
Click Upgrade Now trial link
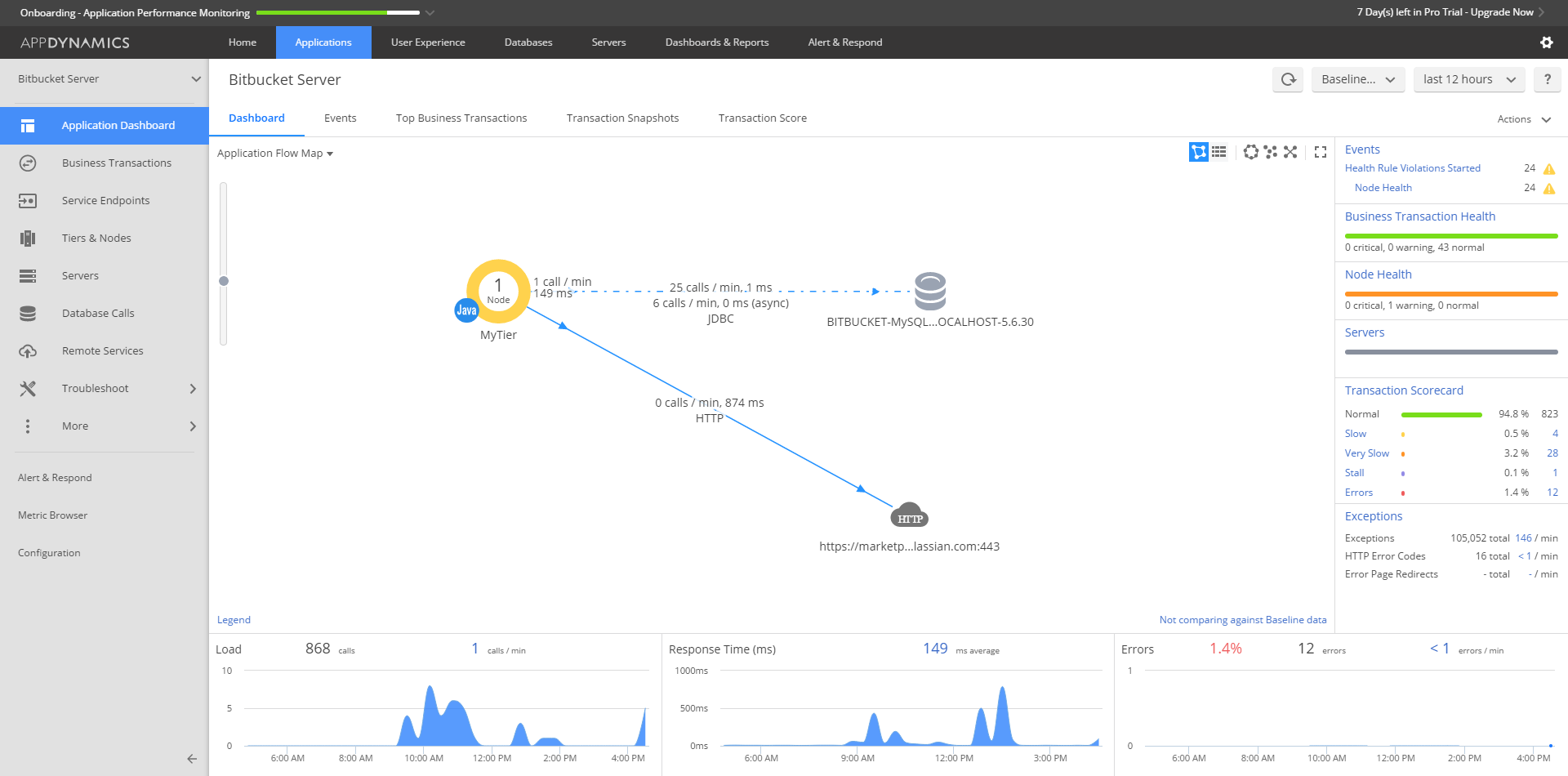pos(1502,12)
